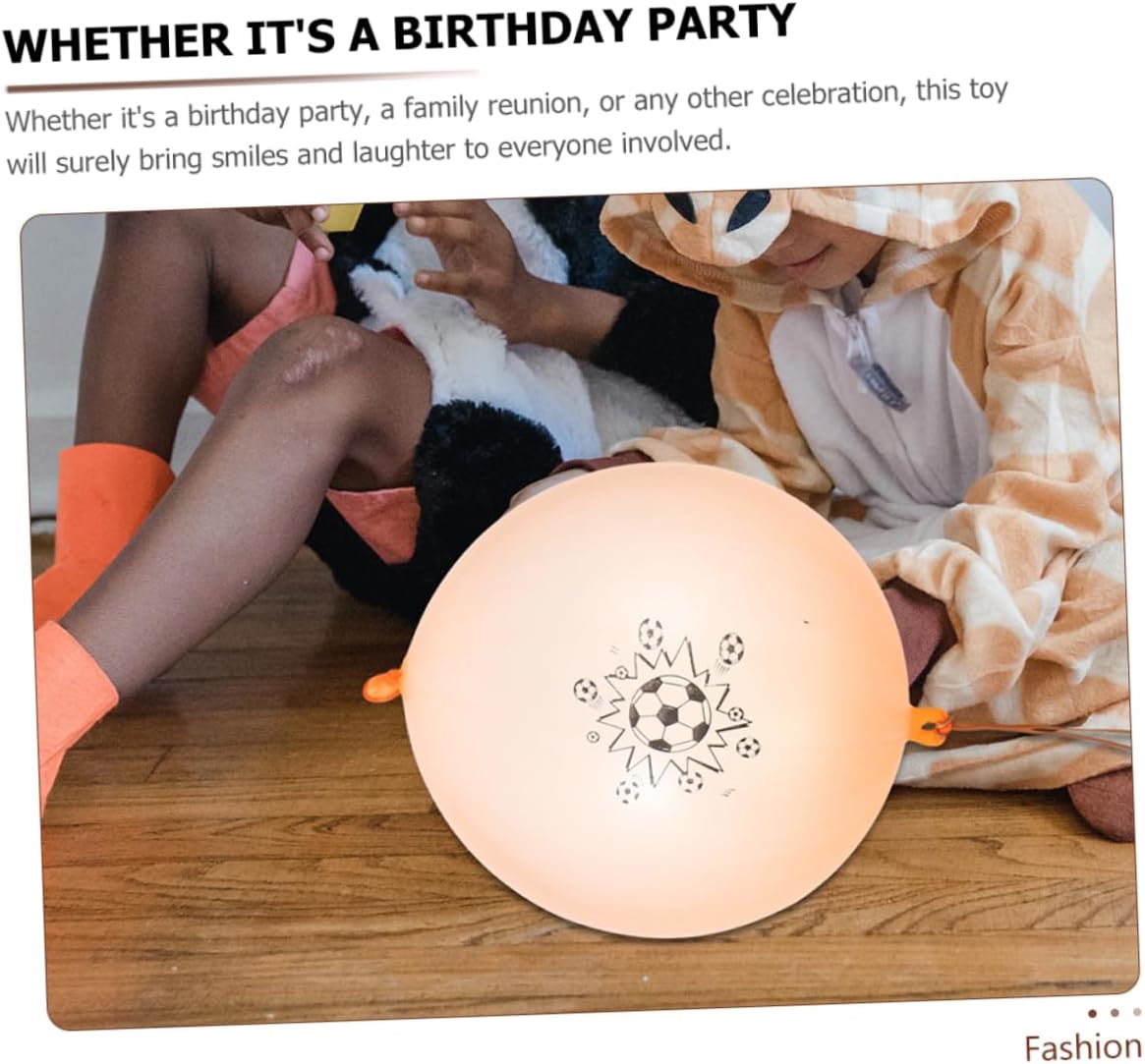The width and height of the screenshot is (1145, 1064).
Task: Select the orange knot on the balloon's left side
Action: coord(382,688)
